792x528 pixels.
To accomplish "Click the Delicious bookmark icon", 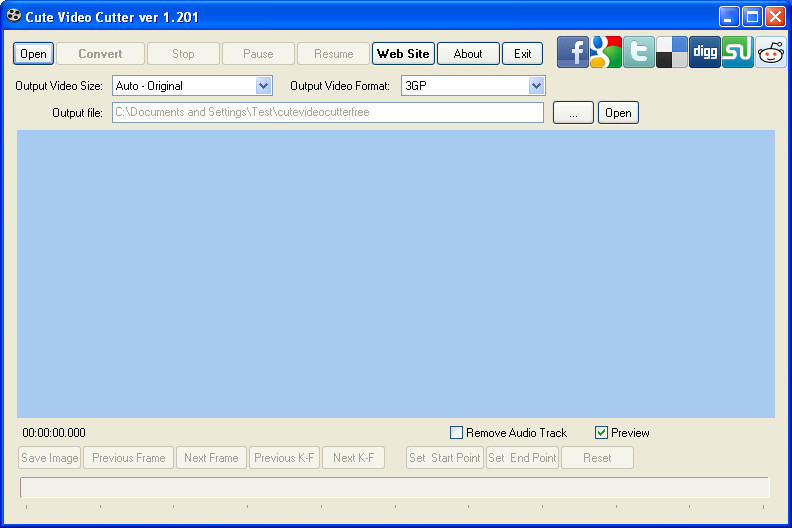I will click(x=671, y=52).
